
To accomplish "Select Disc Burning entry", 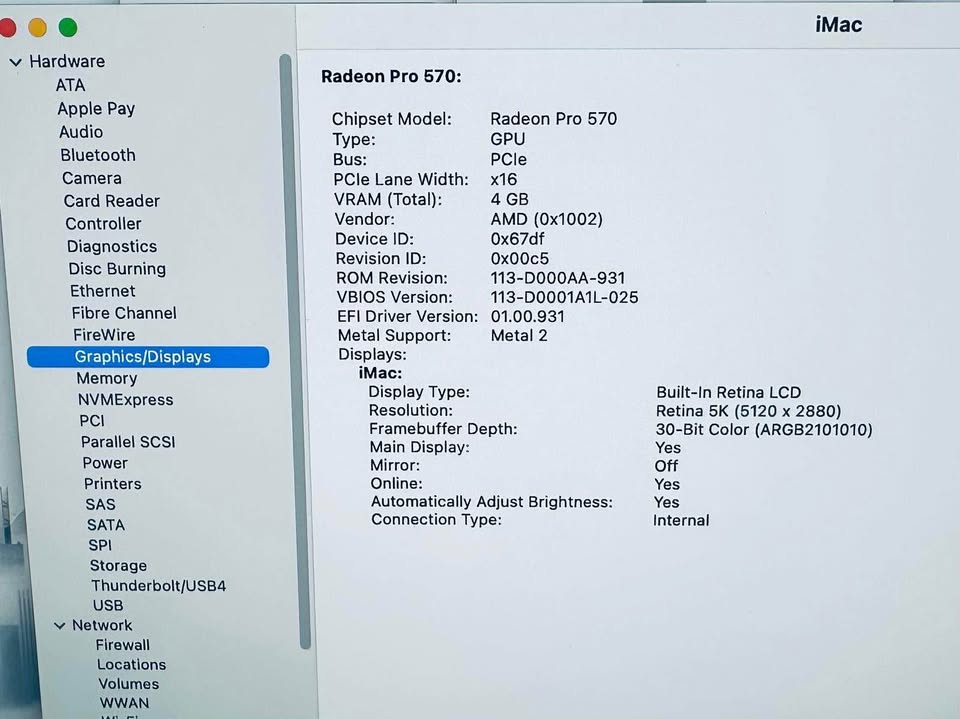I will (x=117, y=269).
